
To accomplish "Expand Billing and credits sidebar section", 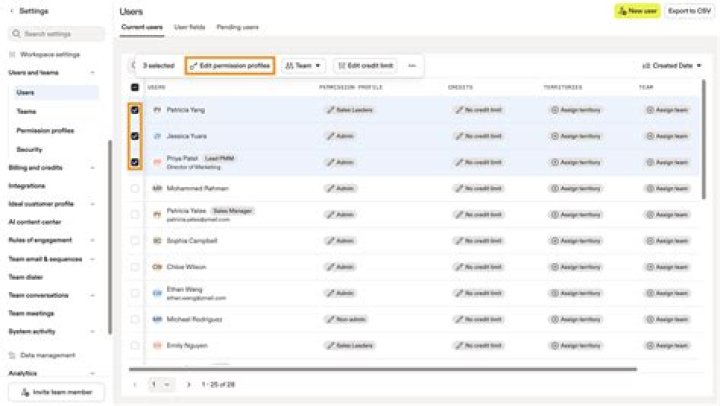I will (x=92, y=168).
